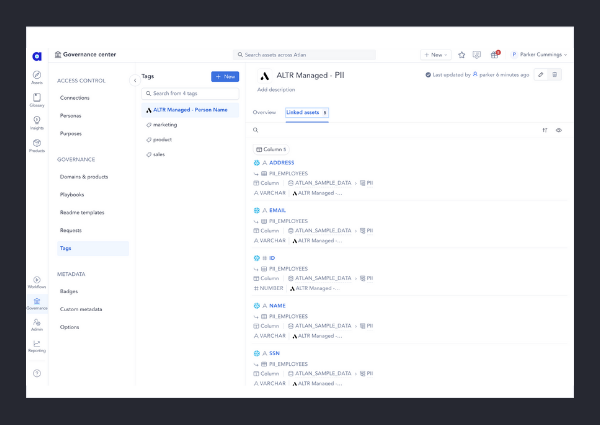Click the blue New tag button
600x425 pixels.
[225, 76]
